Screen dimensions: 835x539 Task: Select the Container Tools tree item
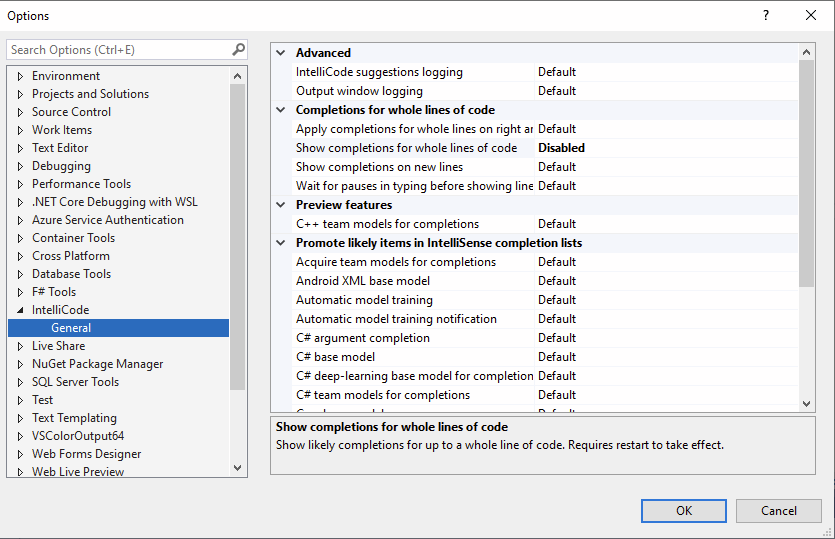pyautogui.click(x=73, y=238)
